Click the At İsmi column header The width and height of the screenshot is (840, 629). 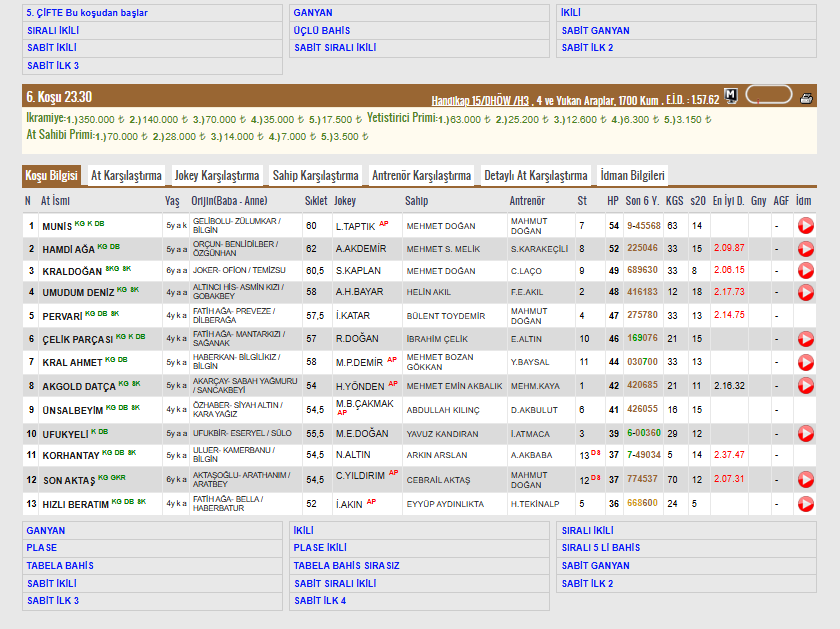pyautogui.click(x=55, y=201)
